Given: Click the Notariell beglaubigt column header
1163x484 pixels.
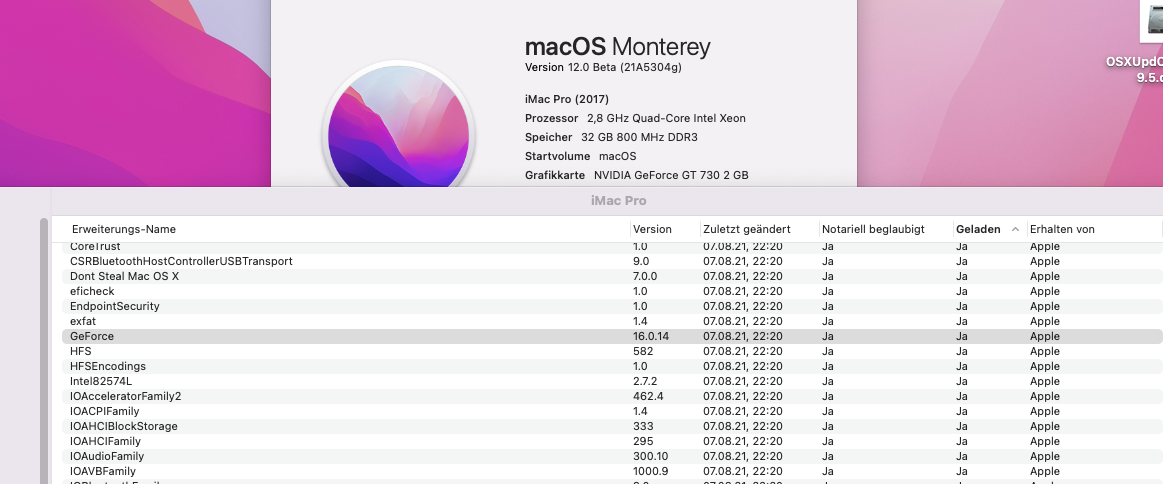Looking at the screenshot, I should click(873, 229).
